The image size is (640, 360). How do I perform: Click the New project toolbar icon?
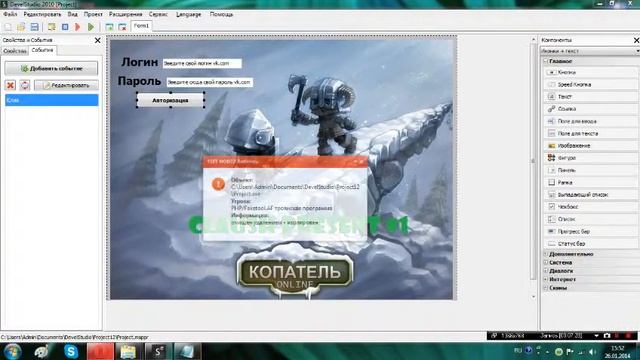point(8,27)
